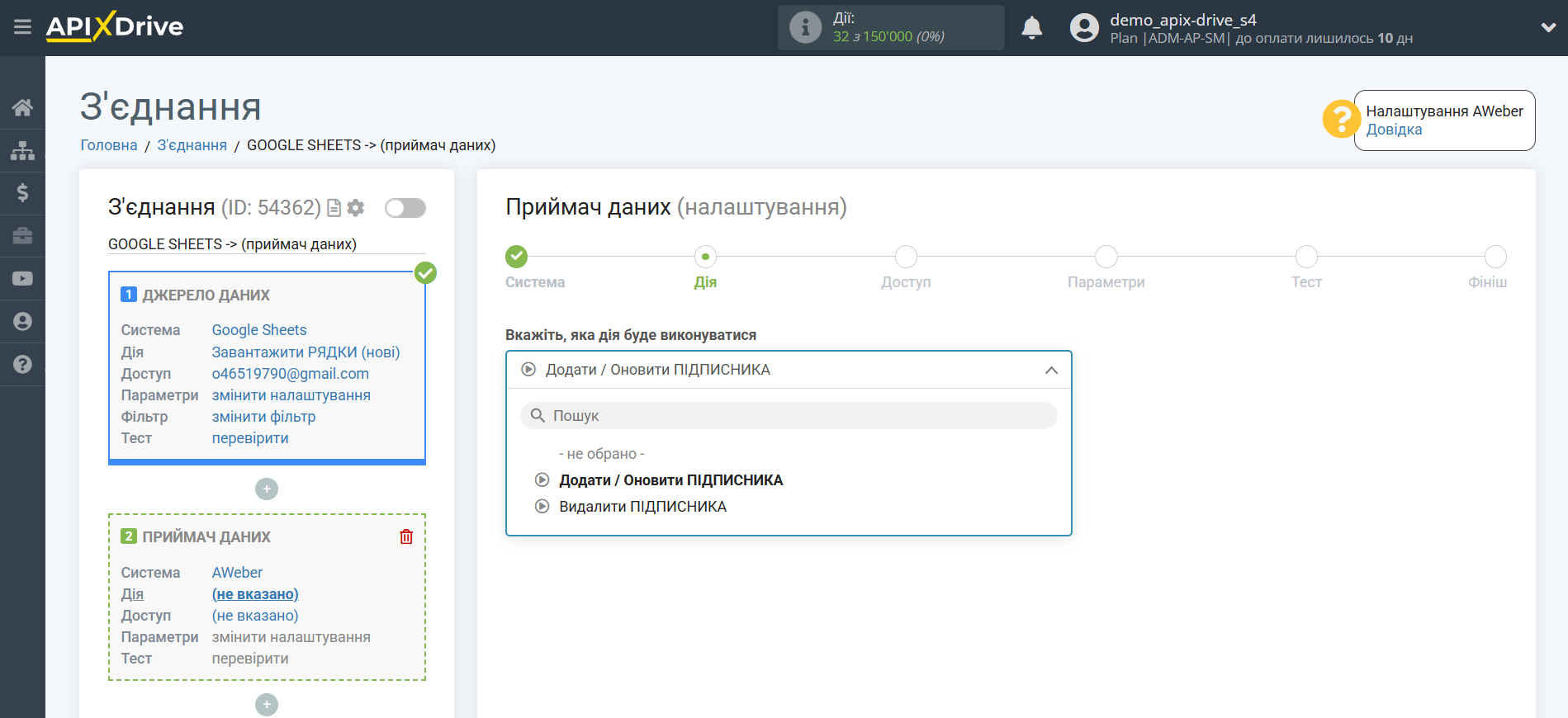1568x718 pixels.
Task: Open profile icon in sidebar
Action: (x=22, y=321)
